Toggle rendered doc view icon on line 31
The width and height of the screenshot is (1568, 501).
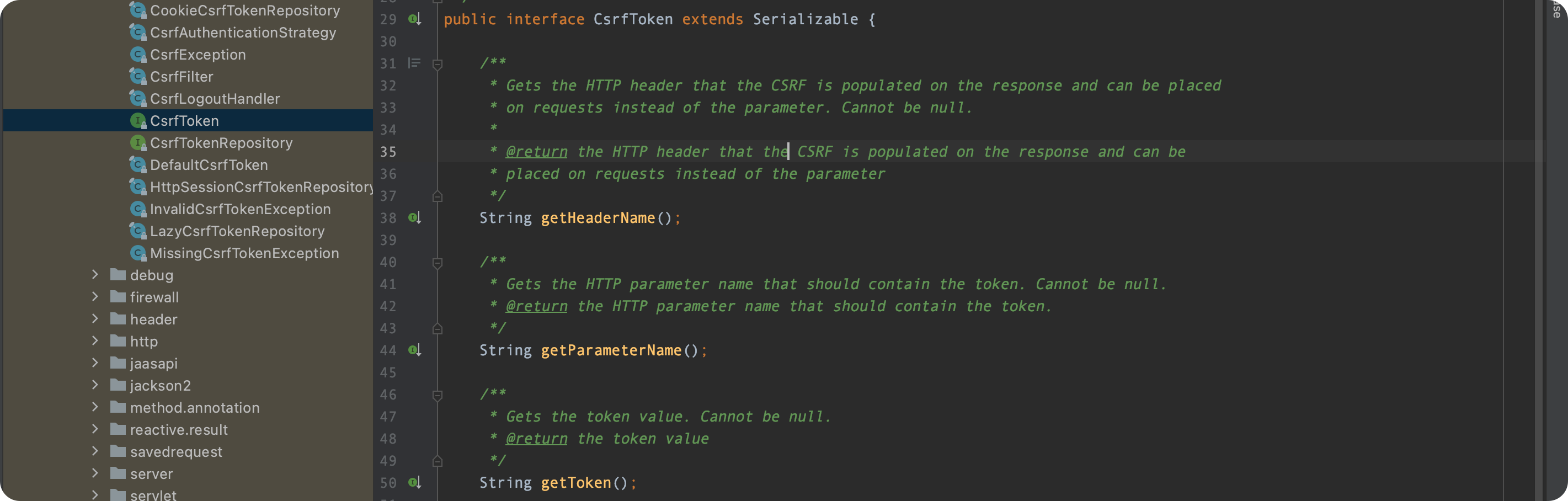coord(414,63)
